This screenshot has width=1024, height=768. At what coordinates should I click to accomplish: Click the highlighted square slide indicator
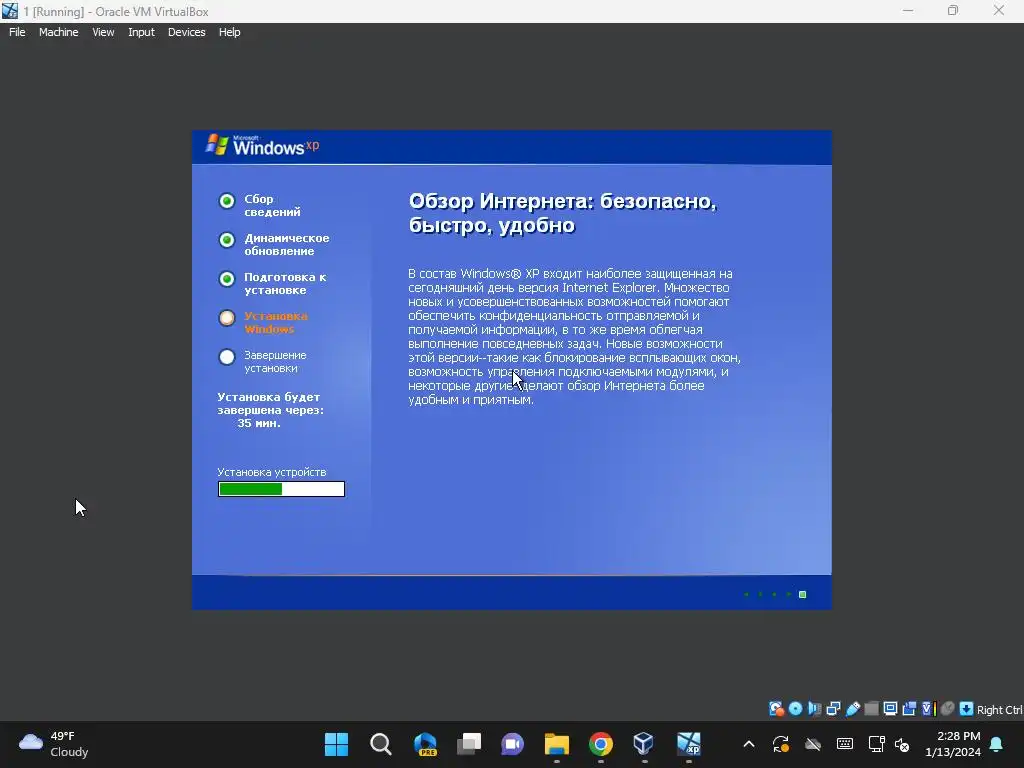click(803, 594)
